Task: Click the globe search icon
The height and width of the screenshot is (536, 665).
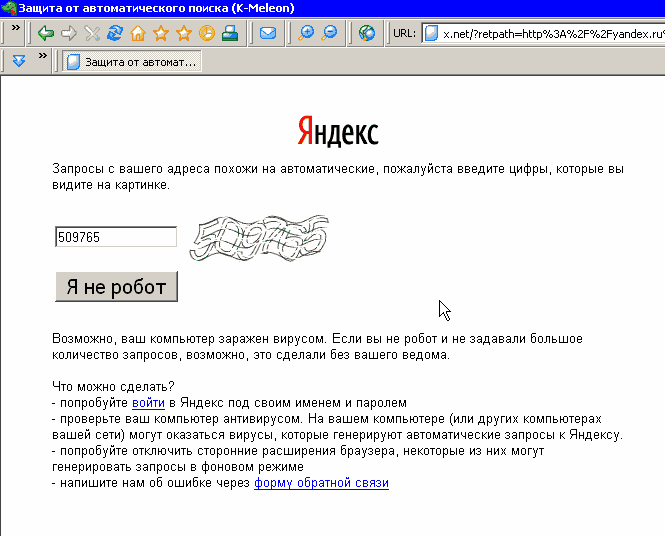Action: click(367, 33)
